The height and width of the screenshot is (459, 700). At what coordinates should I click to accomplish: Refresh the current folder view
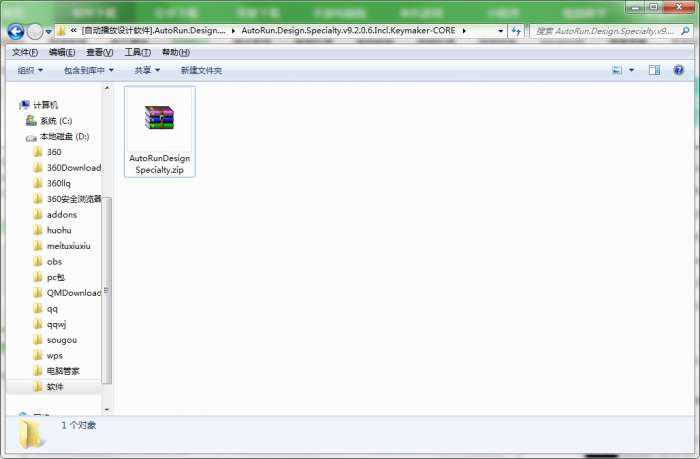tap(517, 31)
